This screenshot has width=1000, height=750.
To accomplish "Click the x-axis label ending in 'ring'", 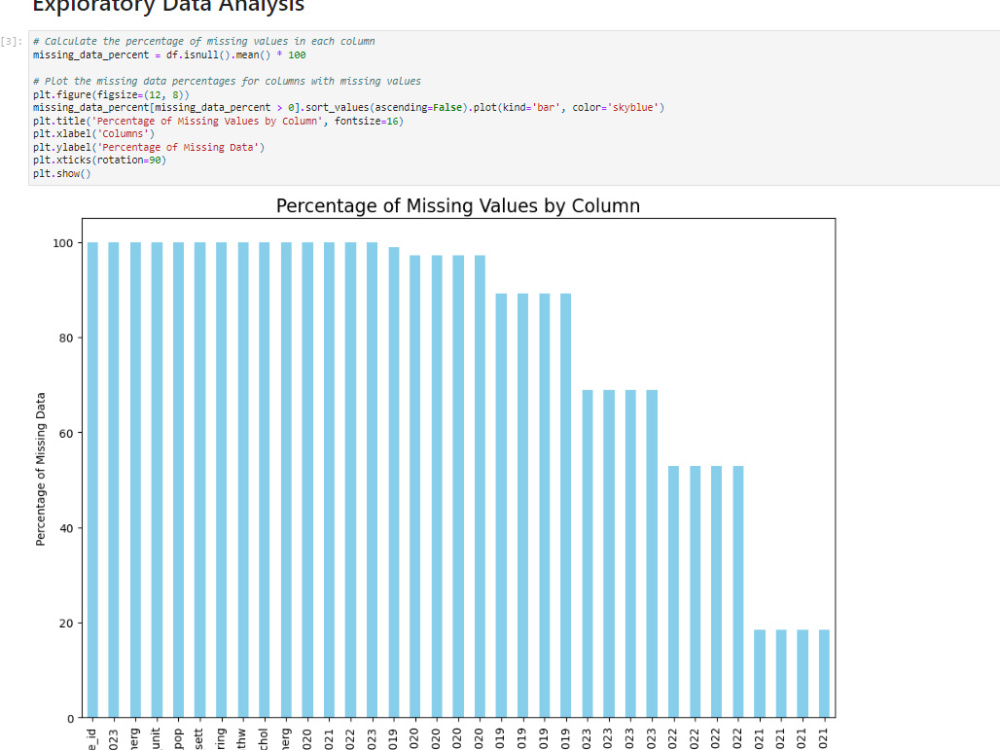I will 221,739.
